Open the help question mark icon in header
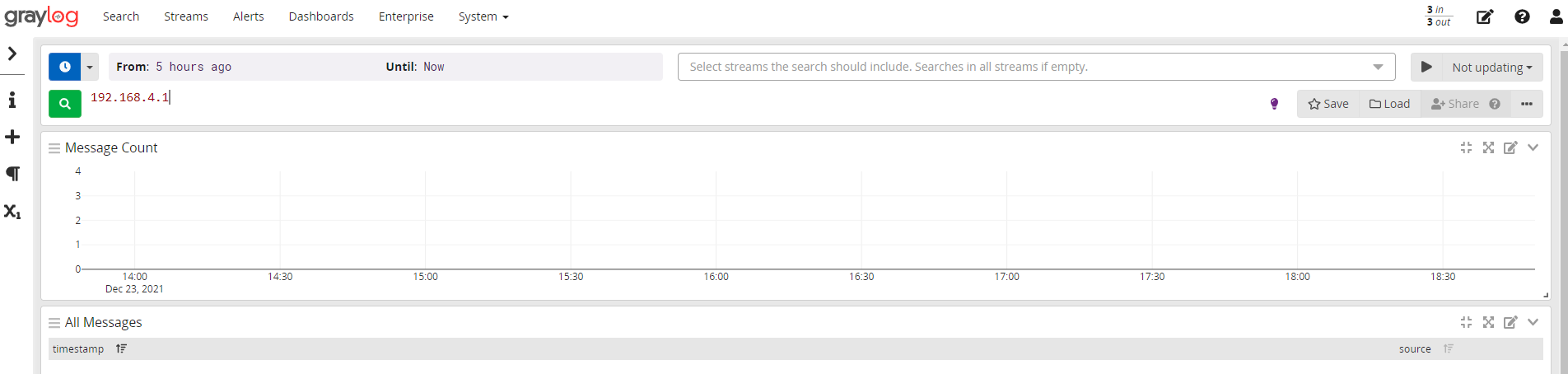Image resolution: width=1568 pixels, height=374 pixels. point(1522,16)
